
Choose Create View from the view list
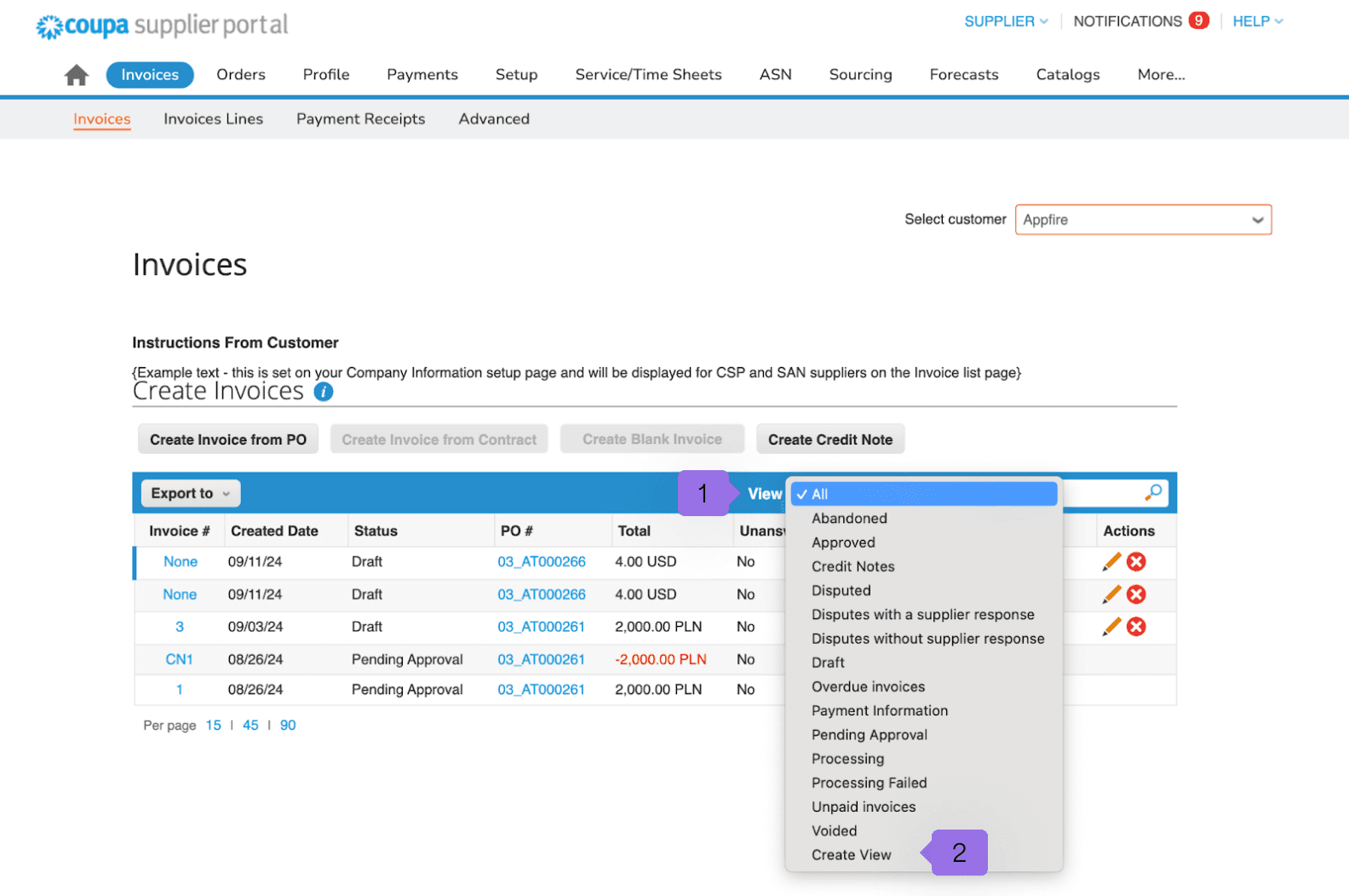tap(851, 855)
